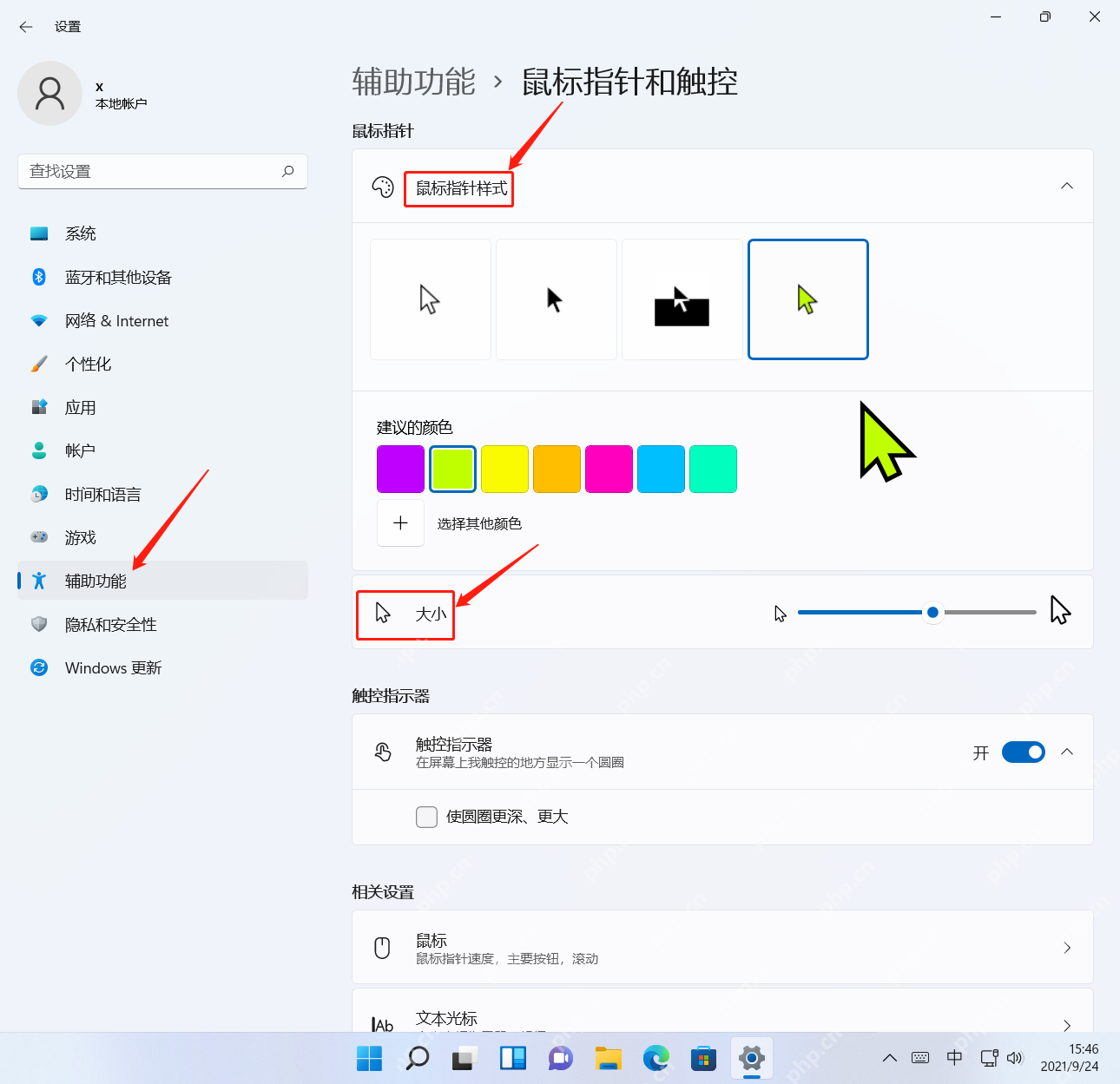The image size is (1120, 1084).
Task: Click the Settings gear on taskbar
Action: coord(752,1058)
